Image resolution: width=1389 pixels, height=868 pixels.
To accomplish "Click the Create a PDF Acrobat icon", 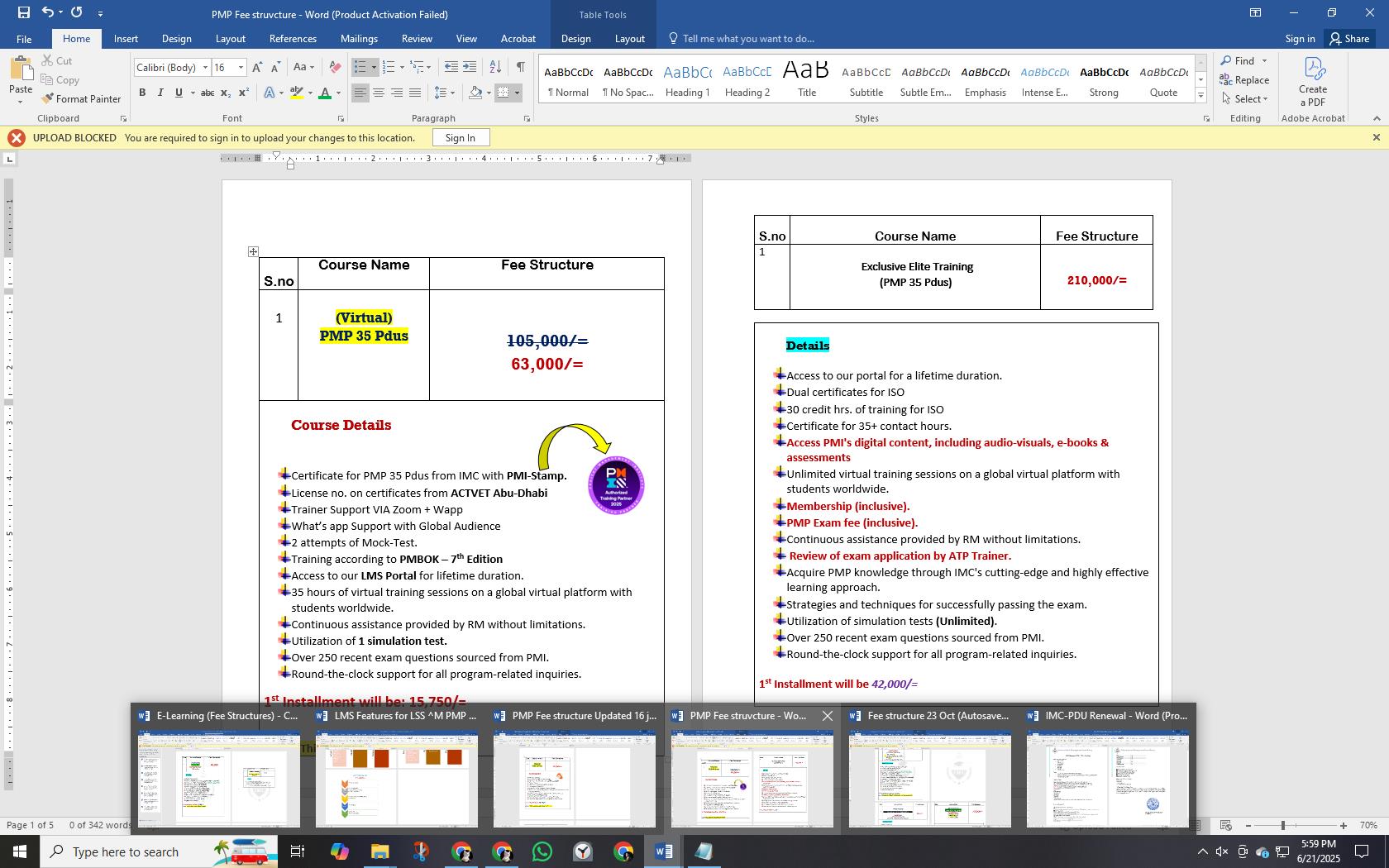I will (x=1313, y=81).
